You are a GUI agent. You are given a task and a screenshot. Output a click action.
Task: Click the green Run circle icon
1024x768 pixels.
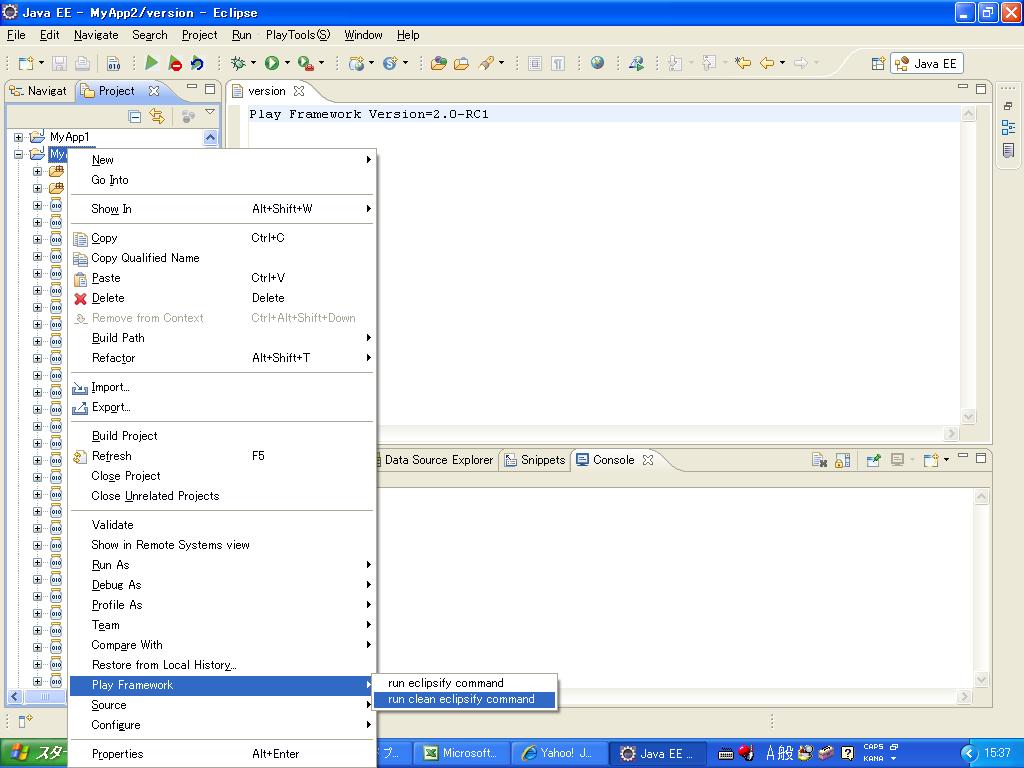(272, 63)
